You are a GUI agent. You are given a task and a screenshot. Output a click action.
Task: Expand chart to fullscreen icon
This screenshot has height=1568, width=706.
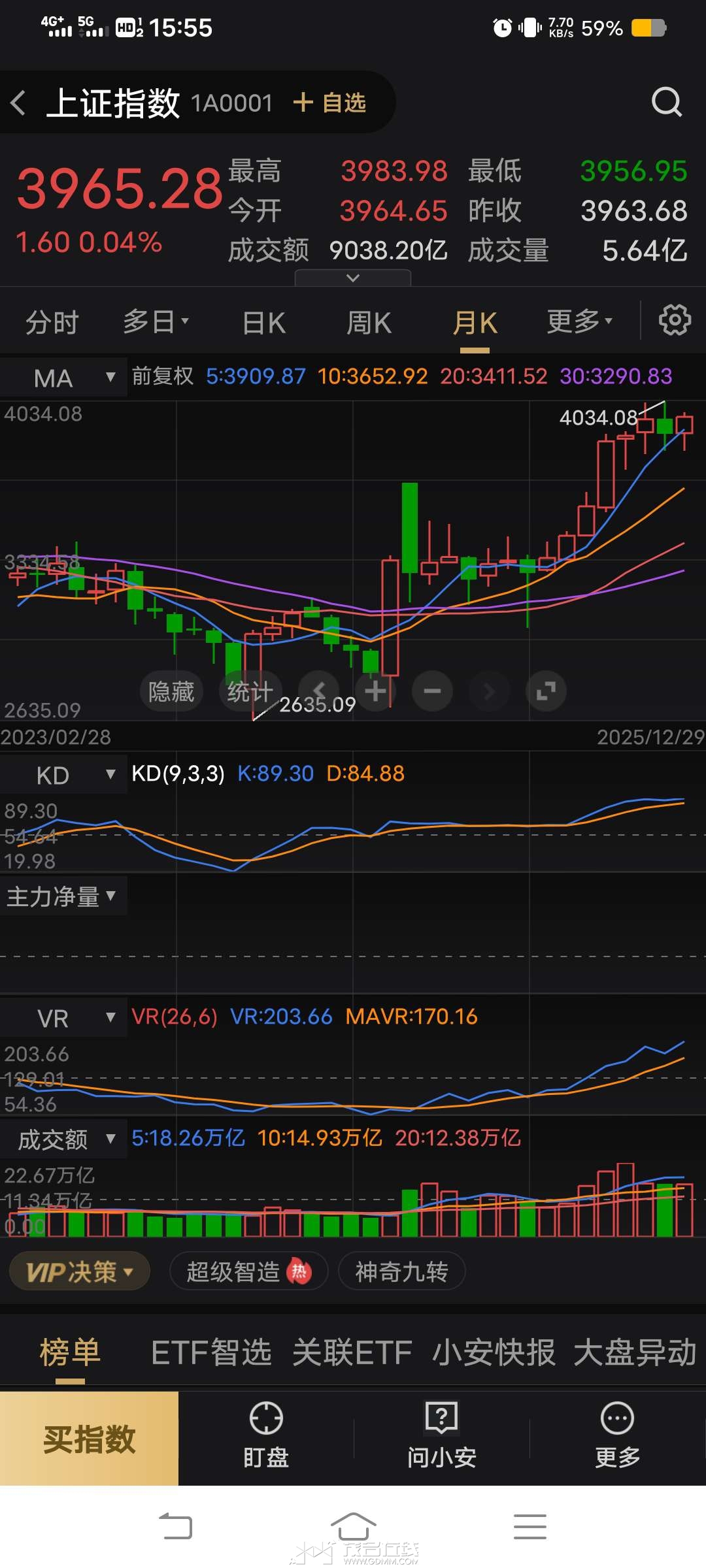pos(546,691)
